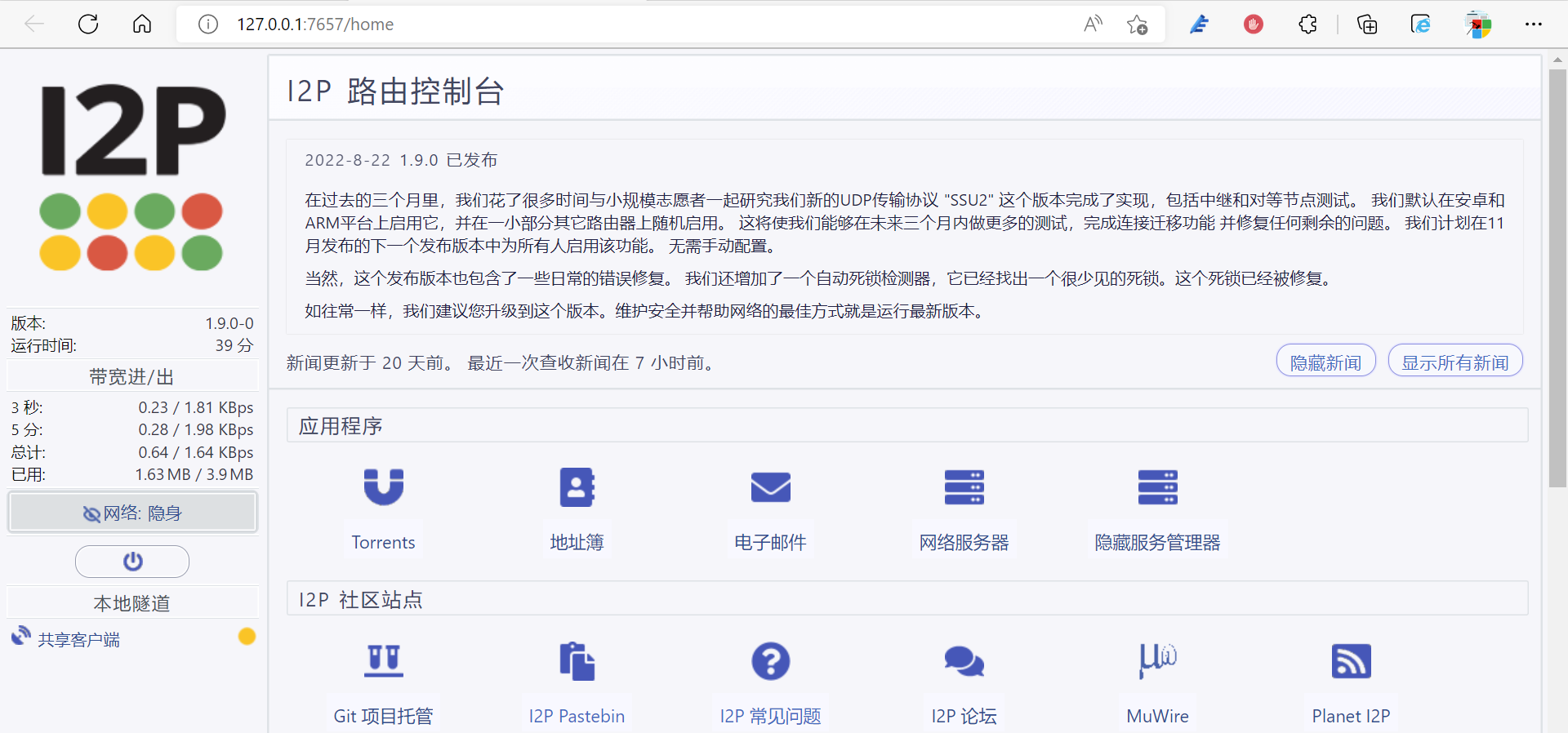The image size is (1568, 733).
Task: Open the hidden services manager (隐藏服务管理器) icon
Action: click(x=1157, y=487)
